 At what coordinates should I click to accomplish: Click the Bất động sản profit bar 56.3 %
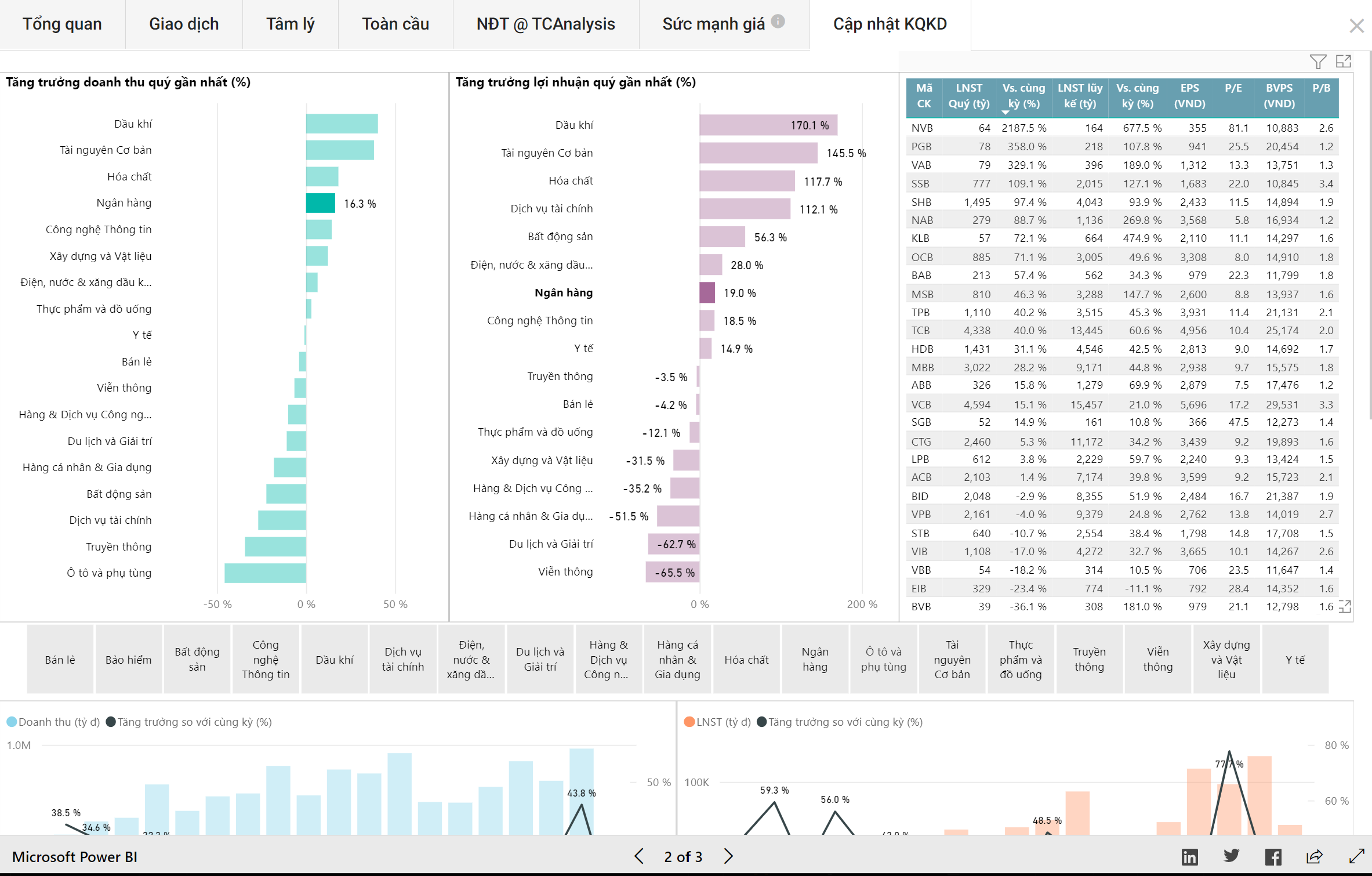pyautogui.click(x=723, y=237)
